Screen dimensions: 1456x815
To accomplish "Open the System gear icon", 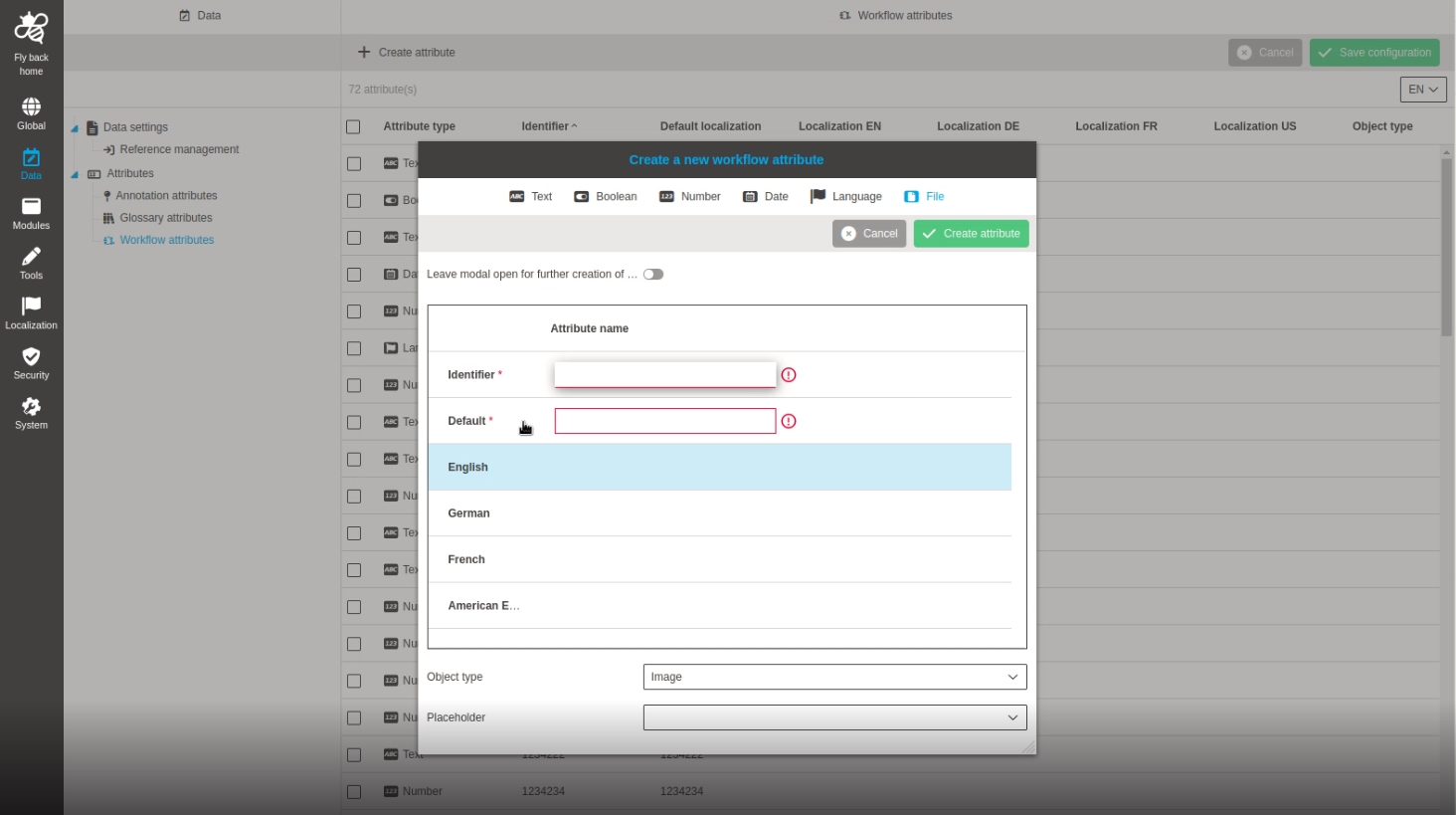I will [31, 406].
